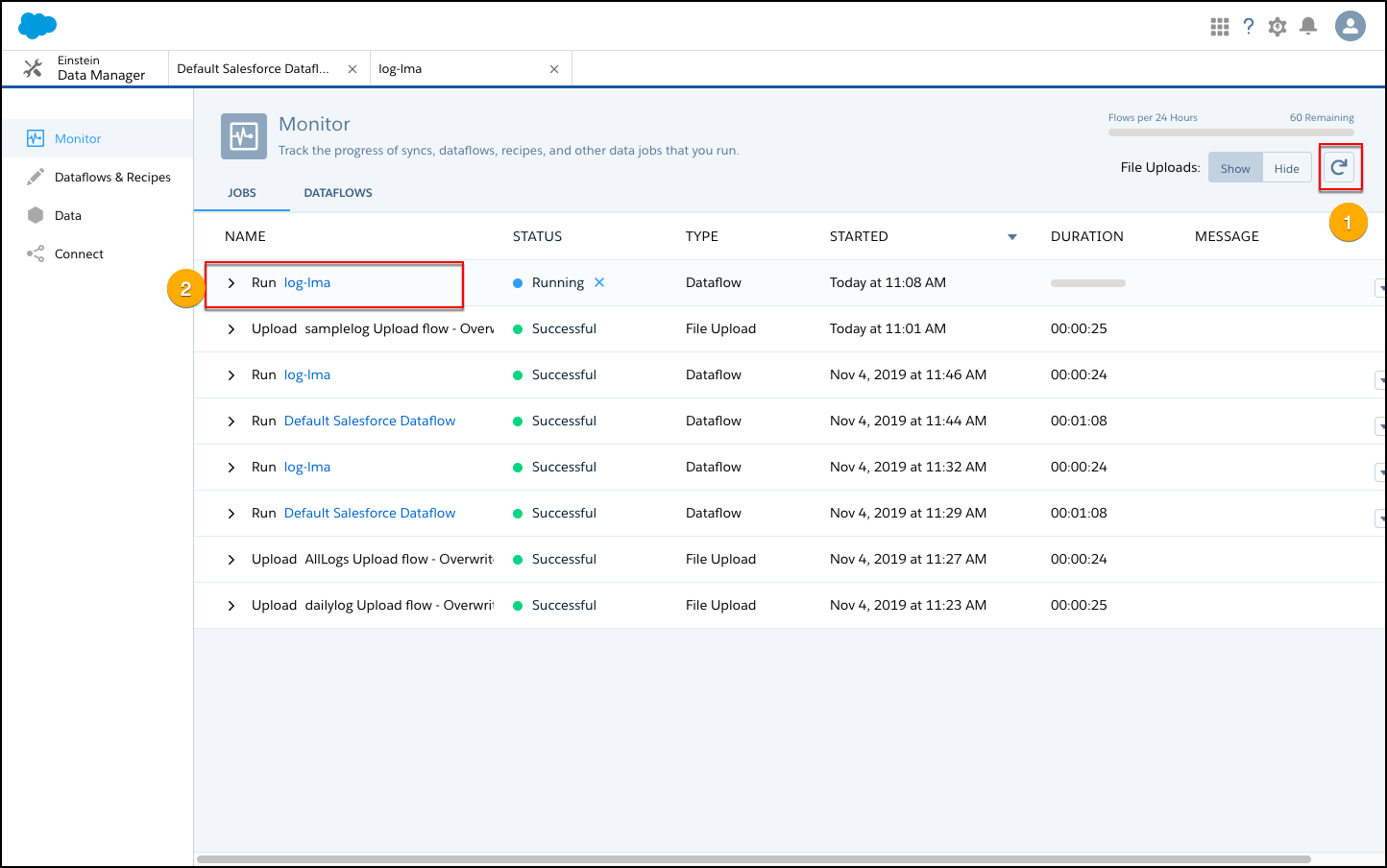
Task: Expand the log-lma run at 11:32 AM
Action: click(231, 468)
